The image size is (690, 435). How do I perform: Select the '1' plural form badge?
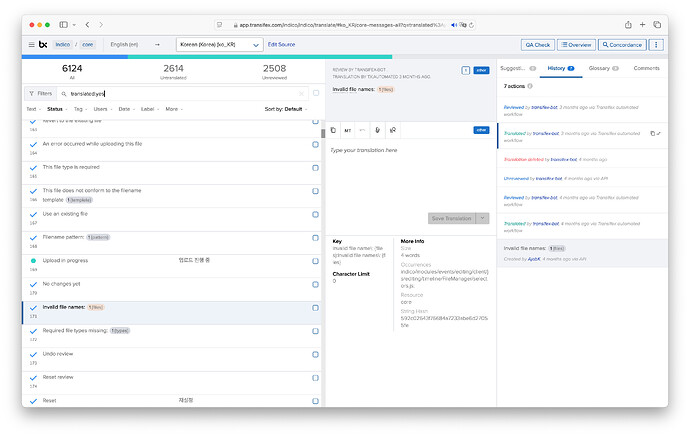(466, 70)
